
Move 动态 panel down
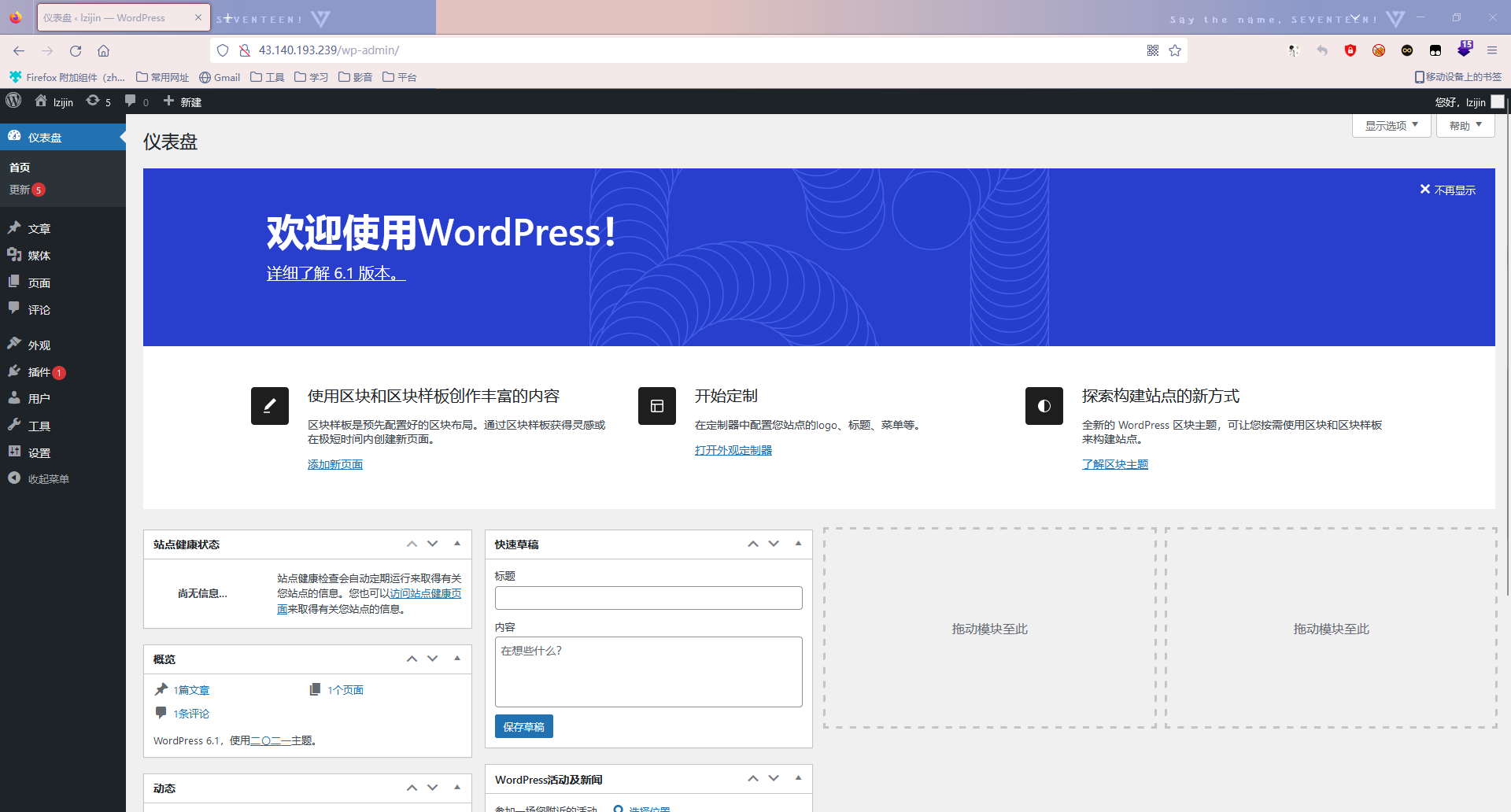tap(432, 788)
